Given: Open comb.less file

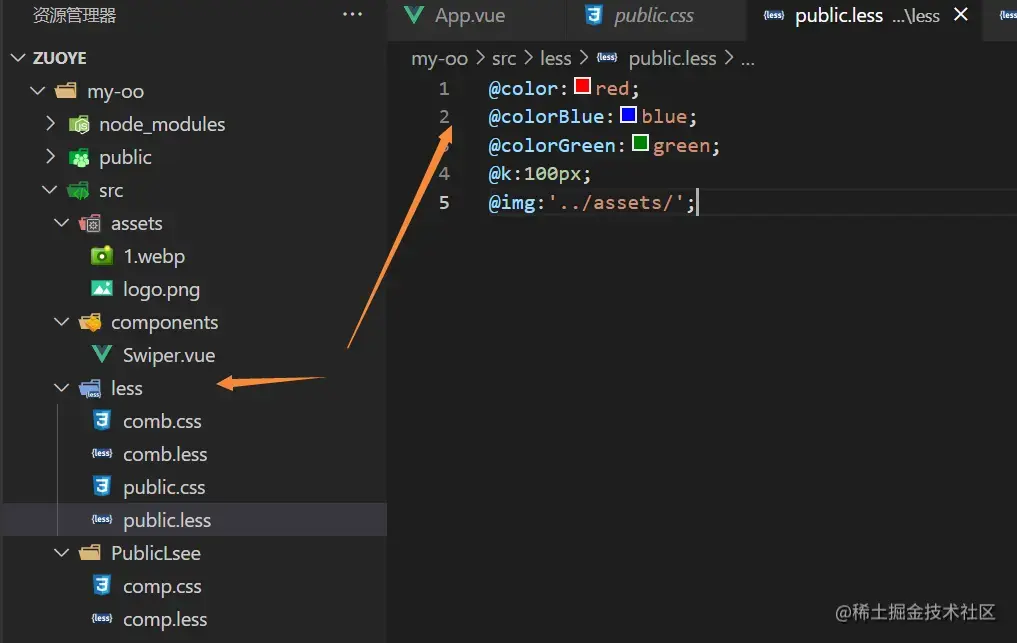Looking at the screenshot, I should [x=165, y=454].
